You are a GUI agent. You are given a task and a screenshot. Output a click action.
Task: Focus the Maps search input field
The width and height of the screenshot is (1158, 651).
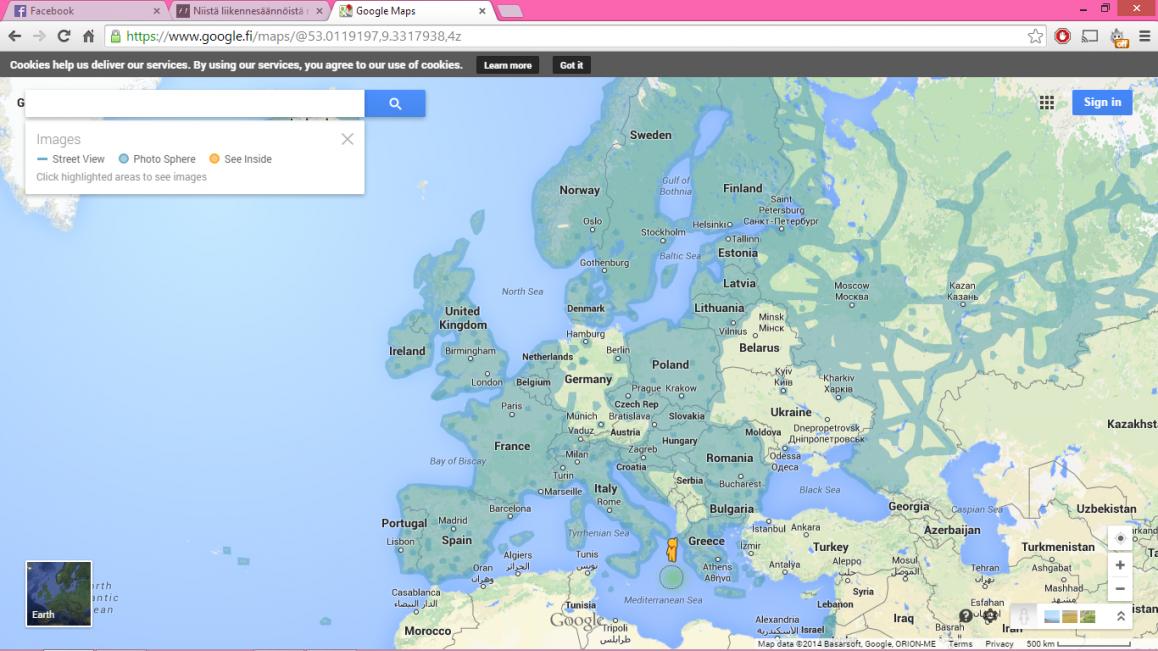point(195,103)
